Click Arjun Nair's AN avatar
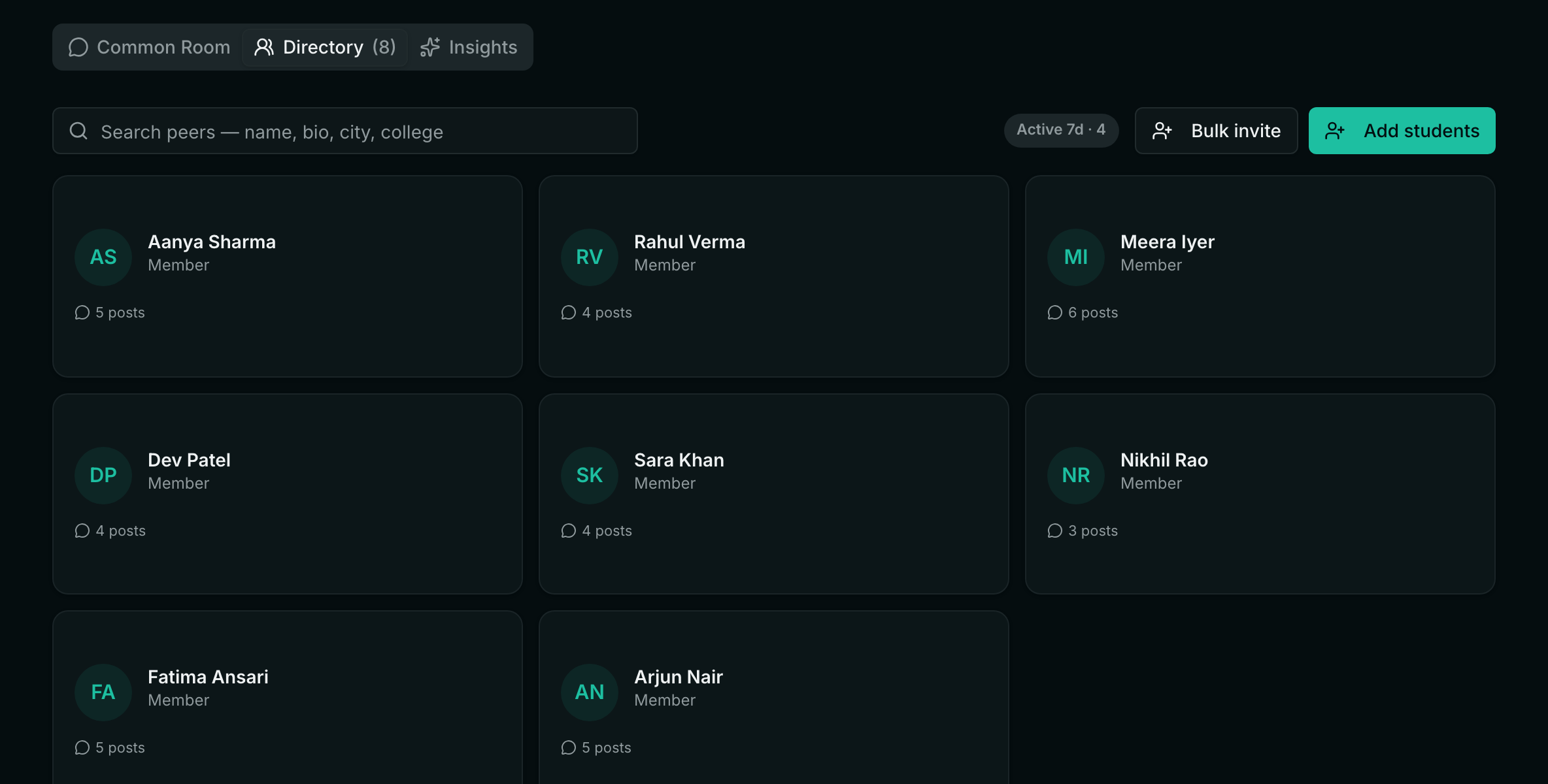1548x784 pixels. tap(590, 693)
